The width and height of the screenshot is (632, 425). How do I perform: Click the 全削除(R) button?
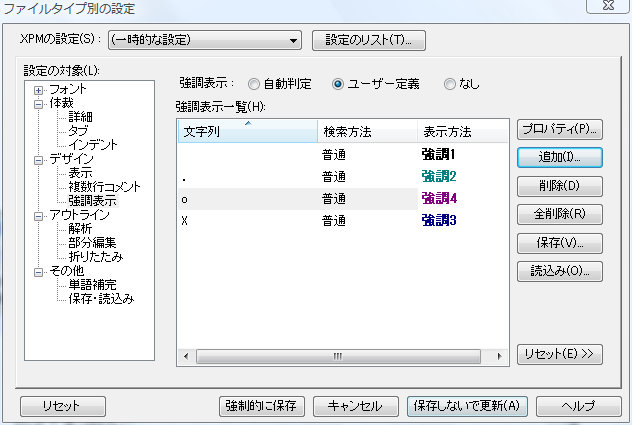pyautogui.click(x=559, y=214)
